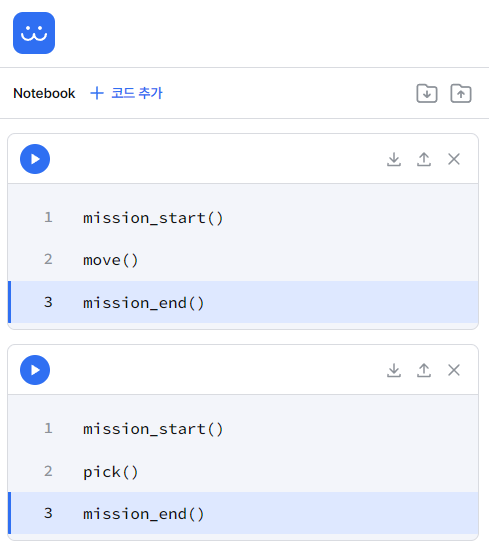Upload into the first code cell
Viewport: 489px width, 547px height.
click(x=424, y=159)
